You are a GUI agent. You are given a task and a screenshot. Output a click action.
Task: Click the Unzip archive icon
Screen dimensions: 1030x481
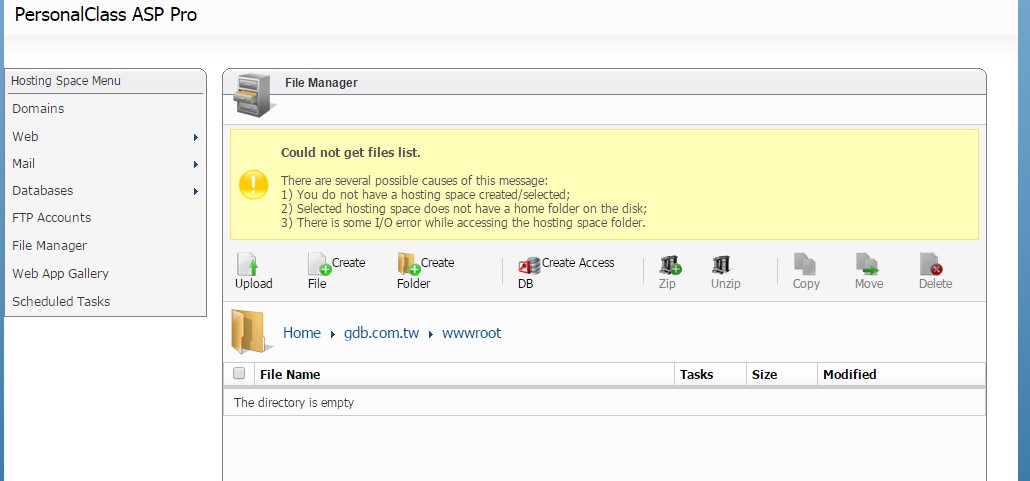721,265
